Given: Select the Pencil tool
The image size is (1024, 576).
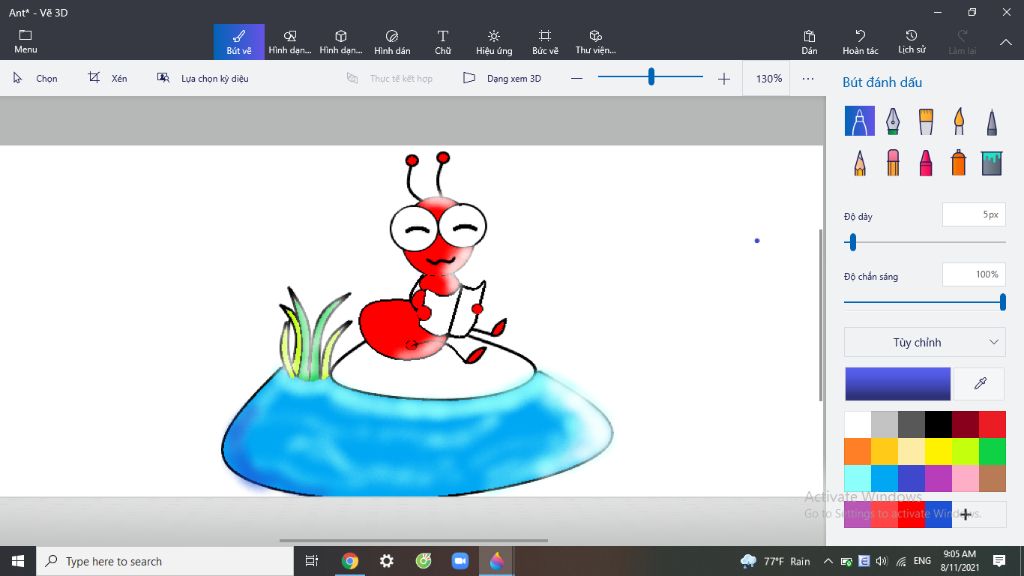Looking at the screenshot, I should 859,162.
